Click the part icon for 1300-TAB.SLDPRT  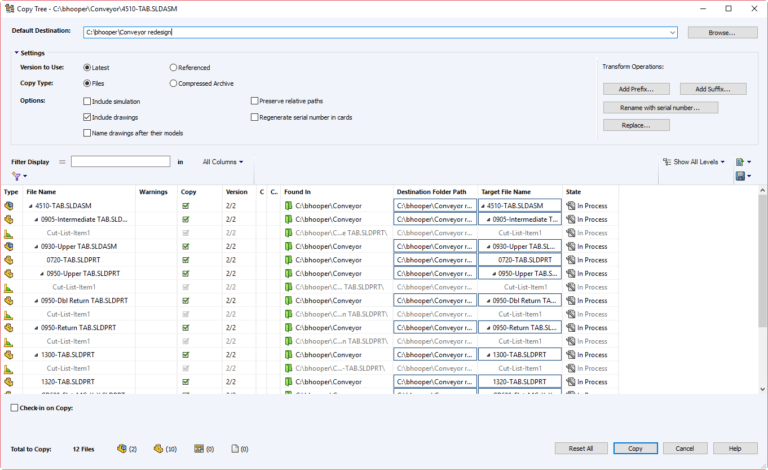pyautogui.click(x=9, y=354)
